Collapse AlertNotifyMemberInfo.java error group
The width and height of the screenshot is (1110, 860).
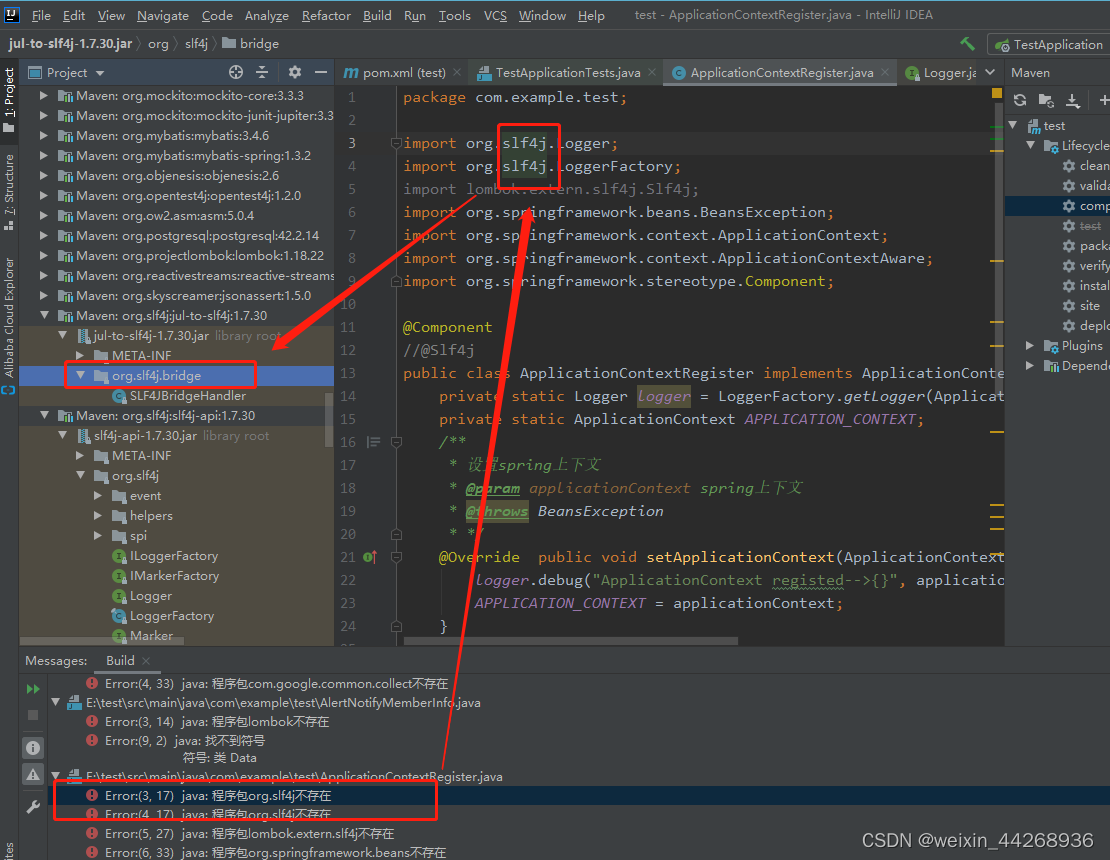point(55,702)
